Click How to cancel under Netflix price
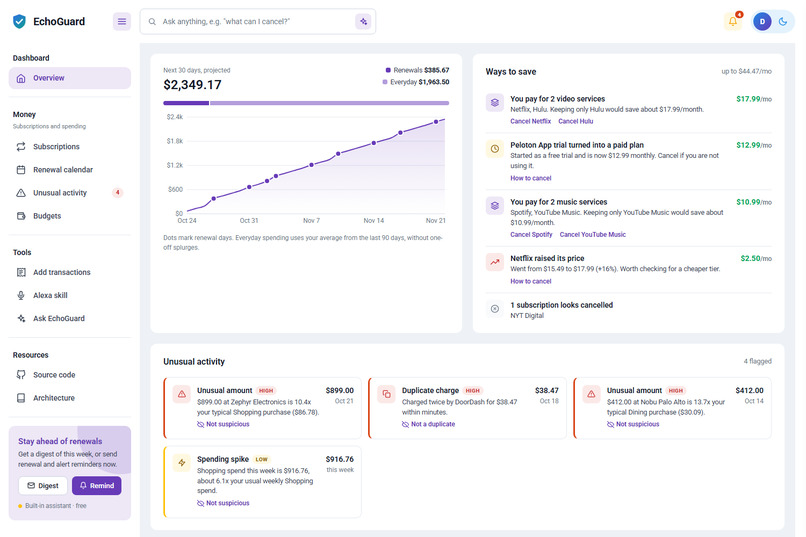This screenshot has width=806, height=537. (x=530, y=281)
